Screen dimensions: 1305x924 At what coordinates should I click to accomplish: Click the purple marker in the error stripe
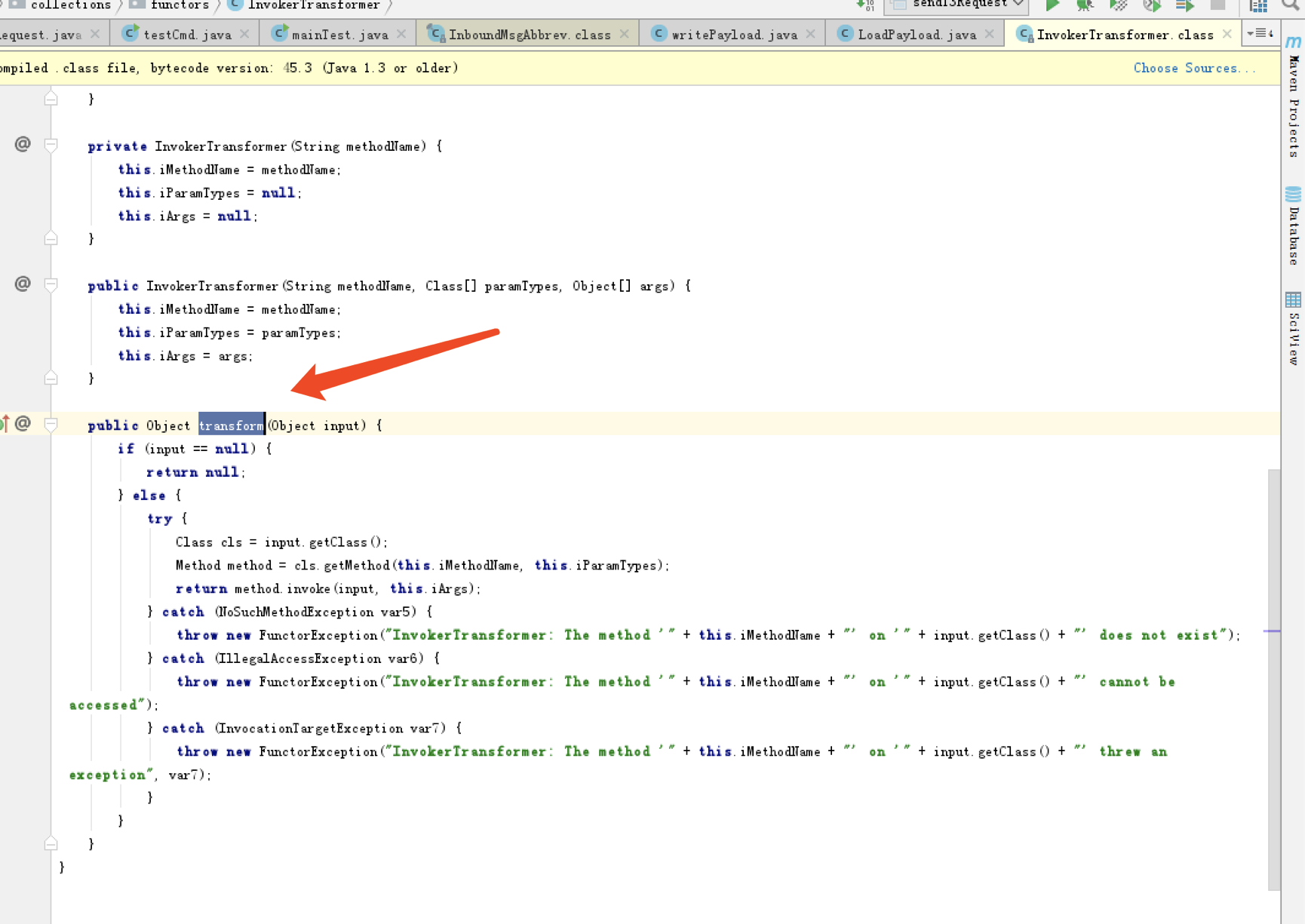coord(1272,631)
